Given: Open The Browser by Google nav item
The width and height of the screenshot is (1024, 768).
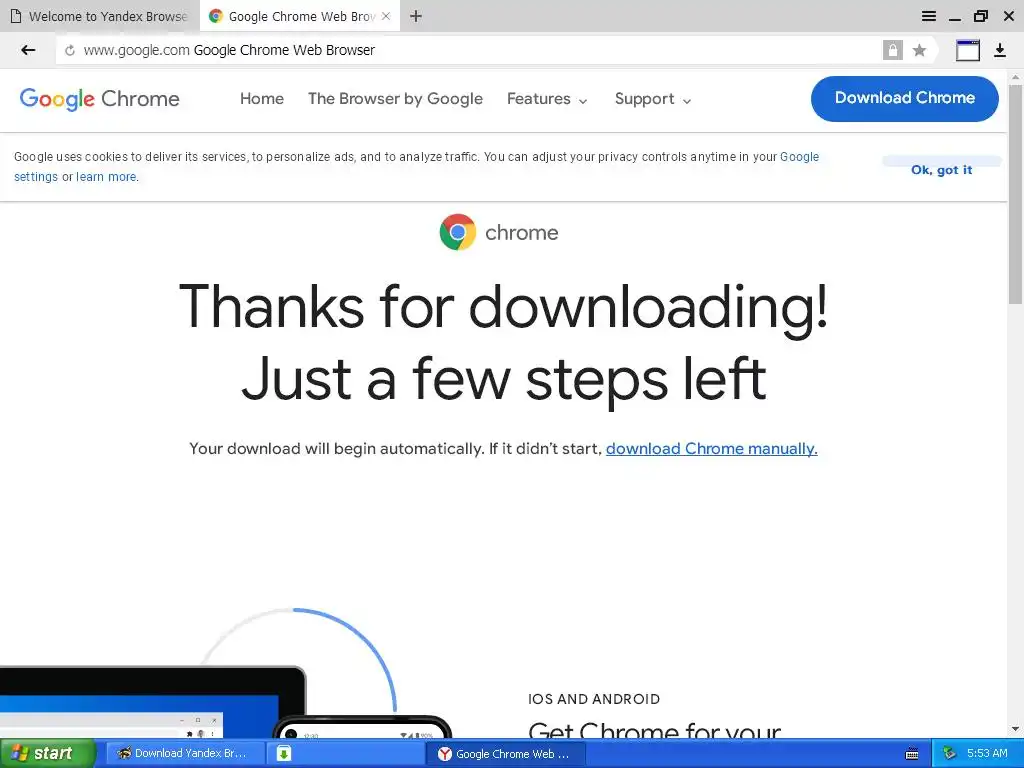Looking at the screenshot, I should 395,99.
